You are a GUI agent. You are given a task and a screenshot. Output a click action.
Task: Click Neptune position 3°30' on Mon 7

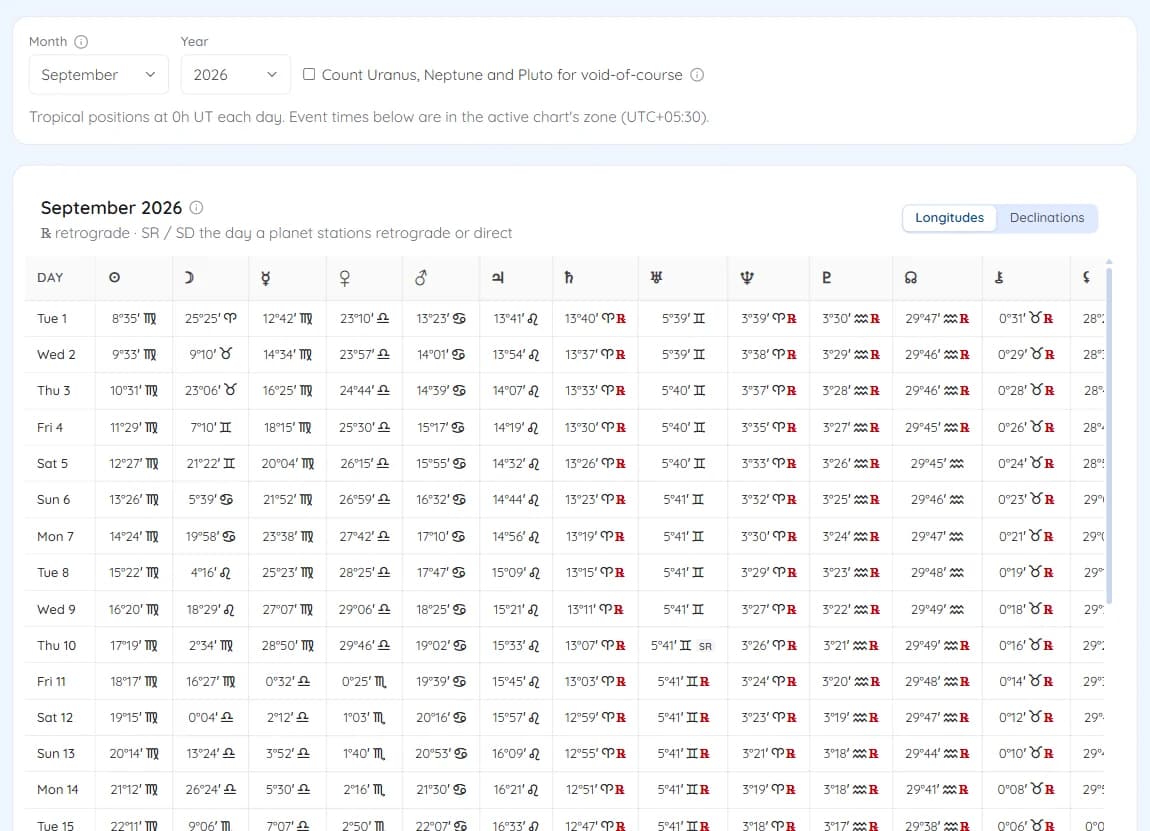[x=769, y=536]
